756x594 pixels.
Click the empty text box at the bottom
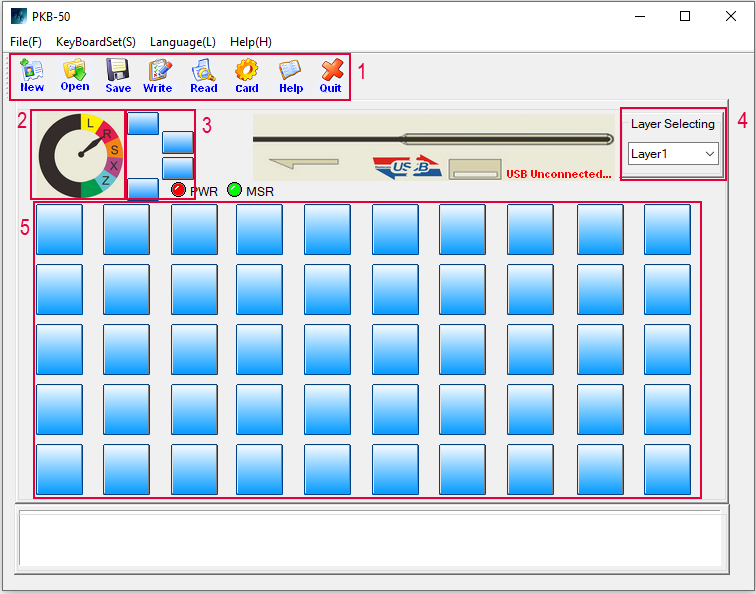pyautogui.click(x=370, y=540)
